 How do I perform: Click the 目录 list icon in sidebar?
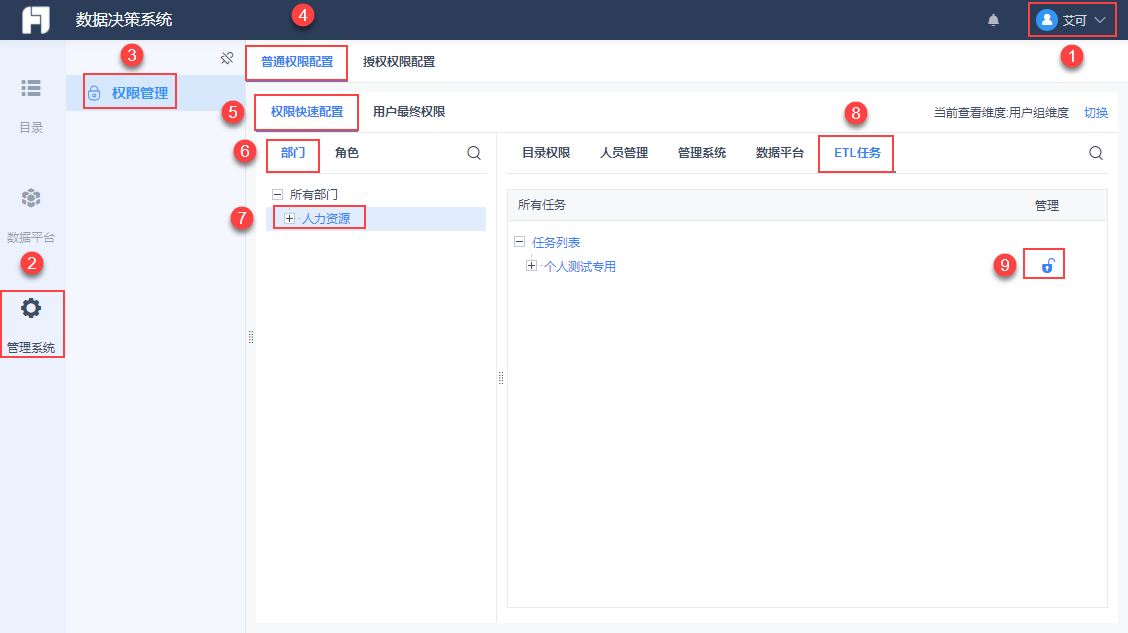31,88
